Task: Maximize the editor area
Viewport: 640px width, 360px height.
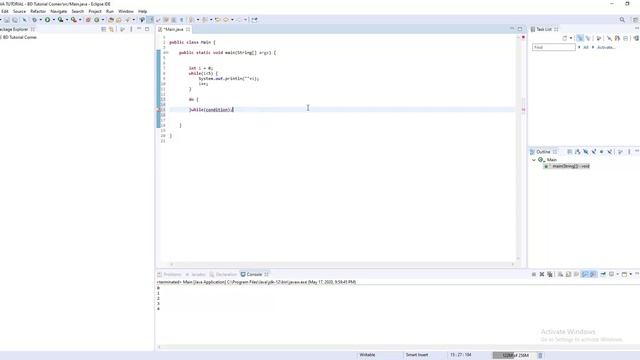Action: click(520, 29)
